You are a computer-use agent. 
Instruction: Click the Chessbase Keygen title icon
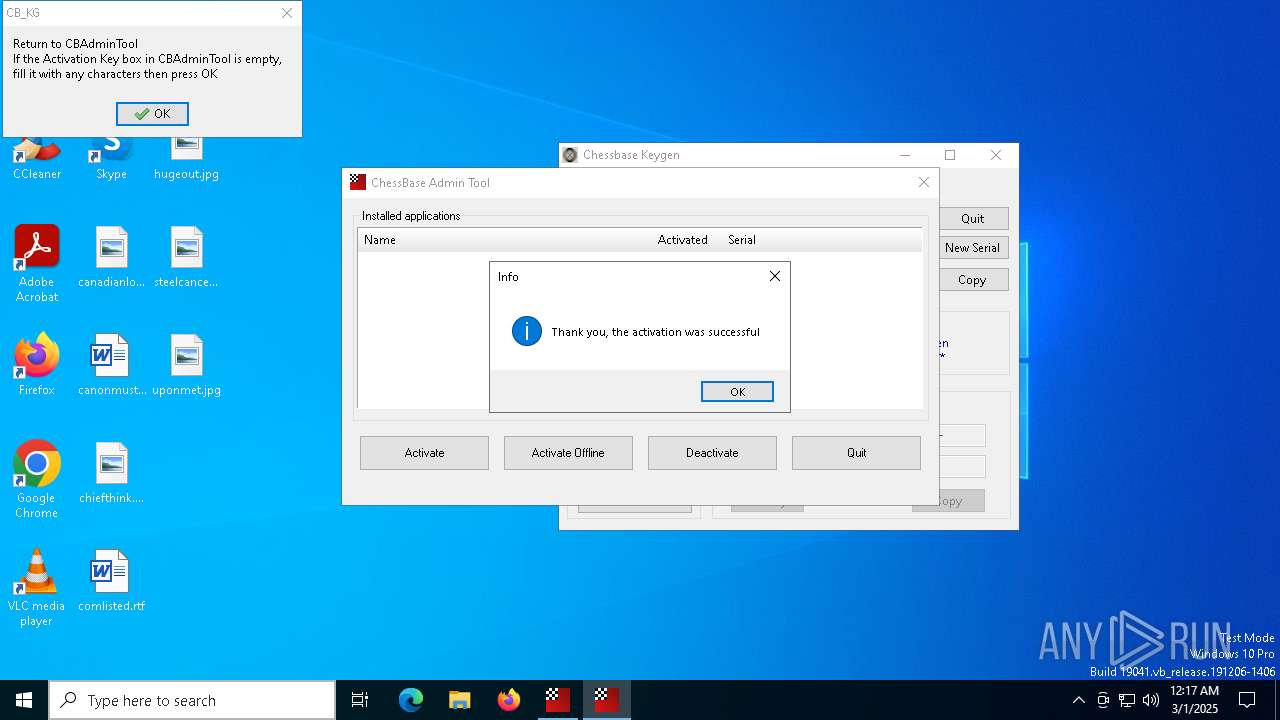point(570,155)
